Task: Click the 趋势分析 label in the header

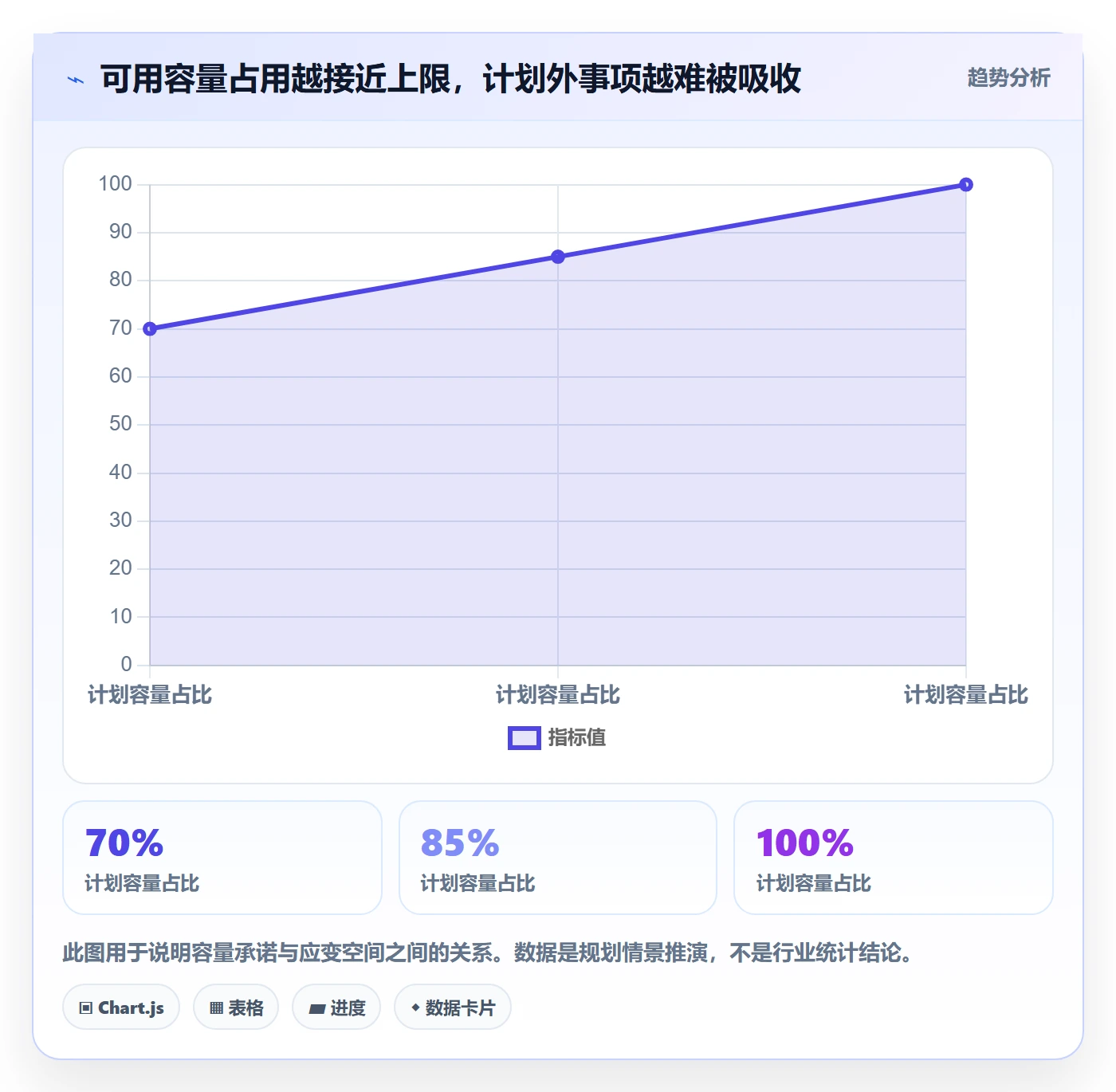Action: [x=1008, y=78]
